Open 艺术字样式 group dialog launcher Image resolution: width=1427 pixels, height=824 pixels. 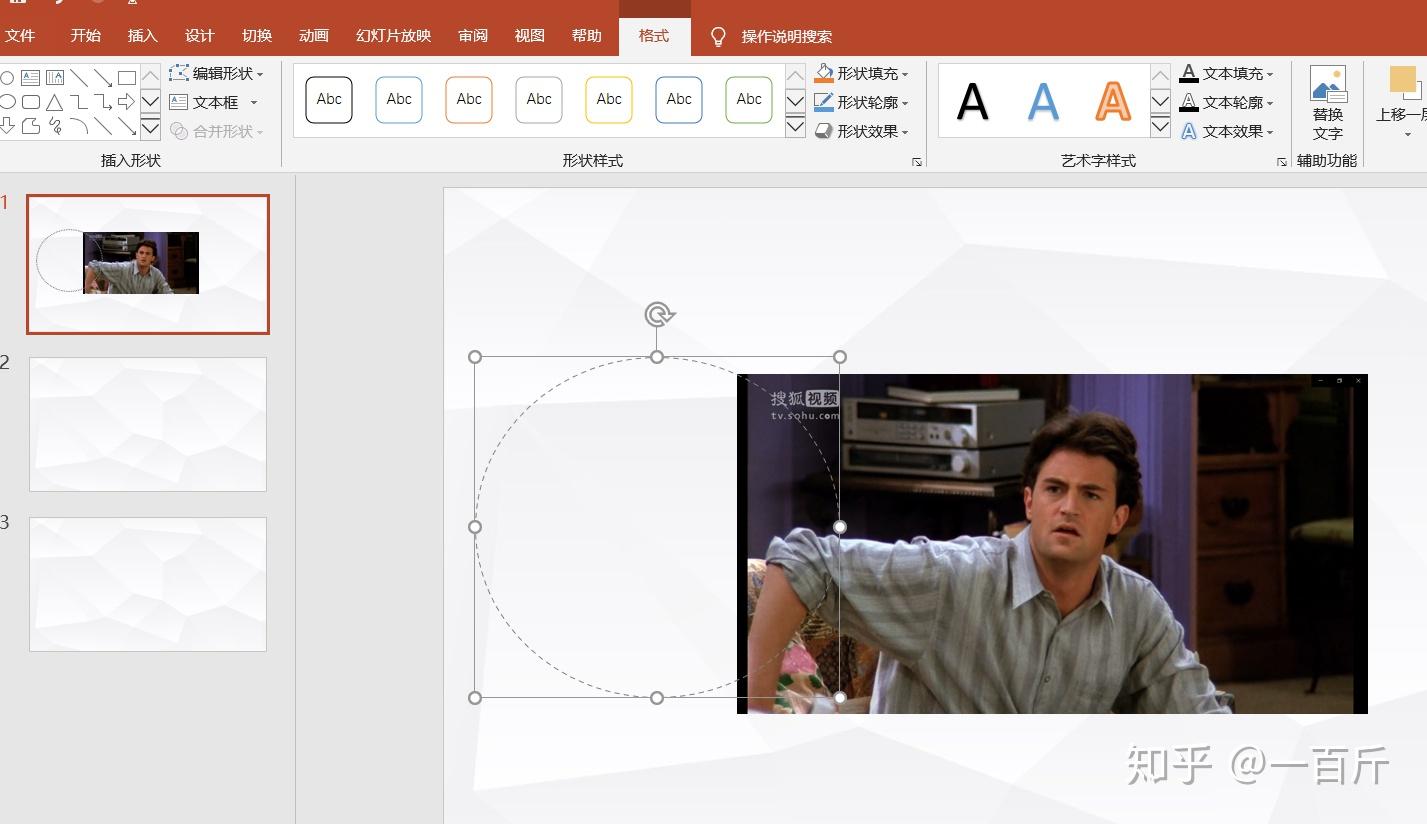click(1281, 161)
